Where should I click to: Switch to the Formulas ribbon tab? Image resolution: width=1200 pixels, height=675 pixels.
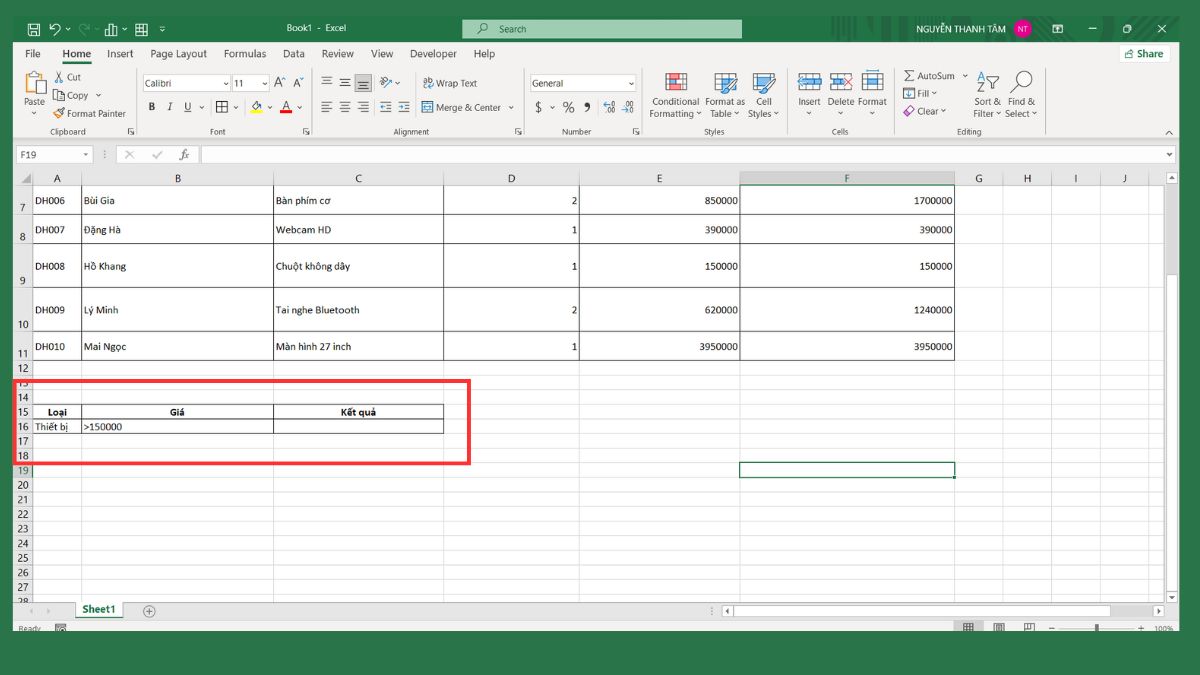(x=245, y=54)
